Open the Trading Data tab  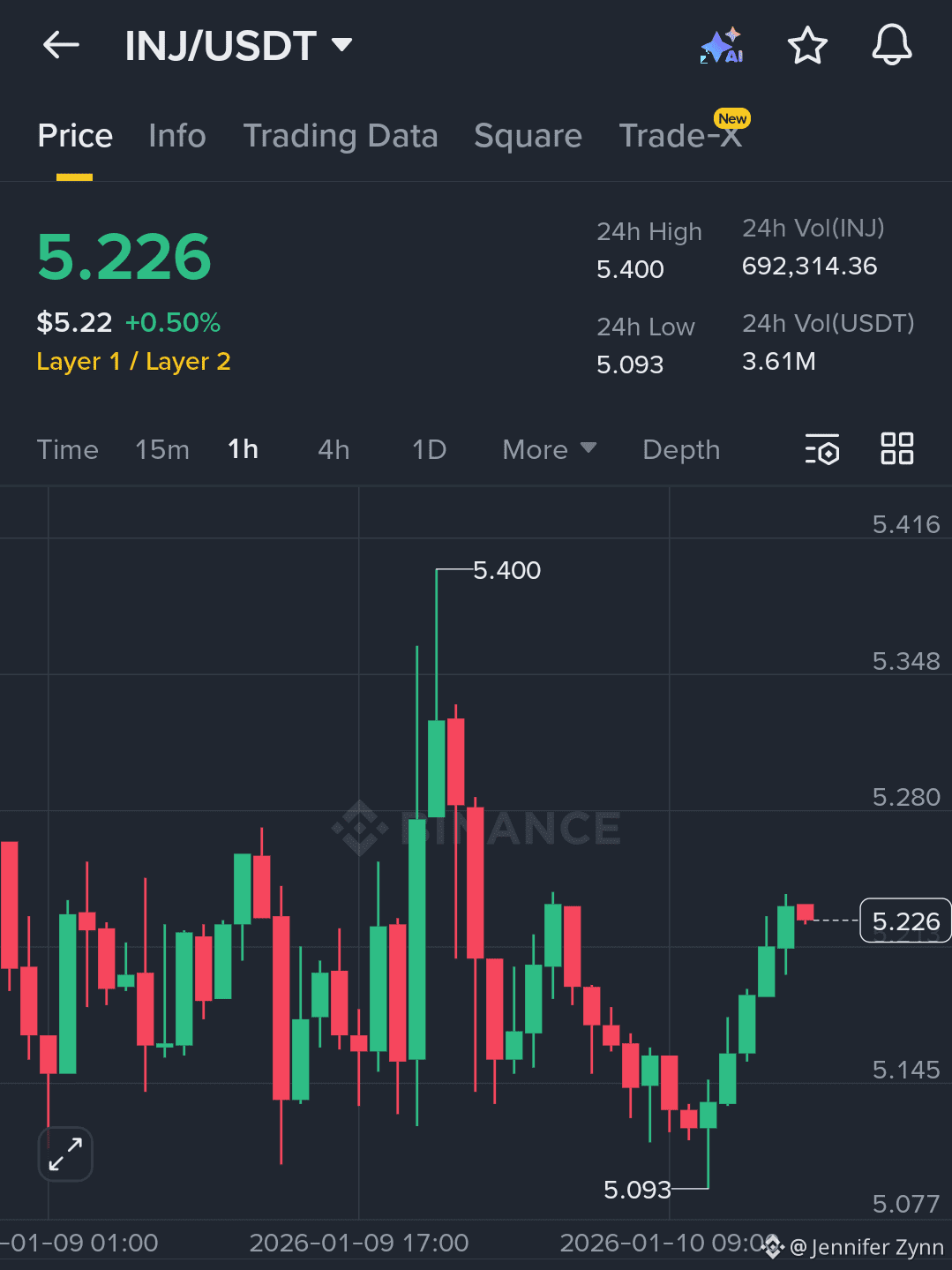pyautogui.click(x=341, y=136)
